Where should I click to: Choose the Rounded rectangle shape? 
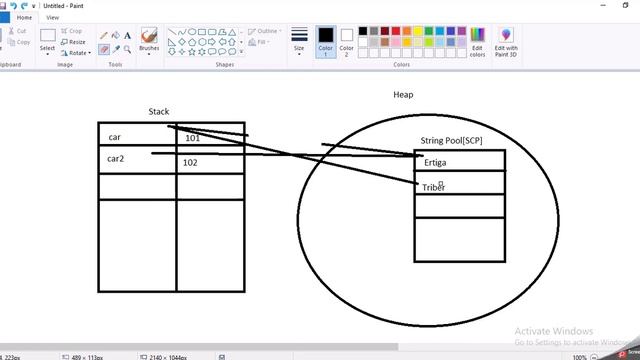pyautogui.click(x=212, y=32)
